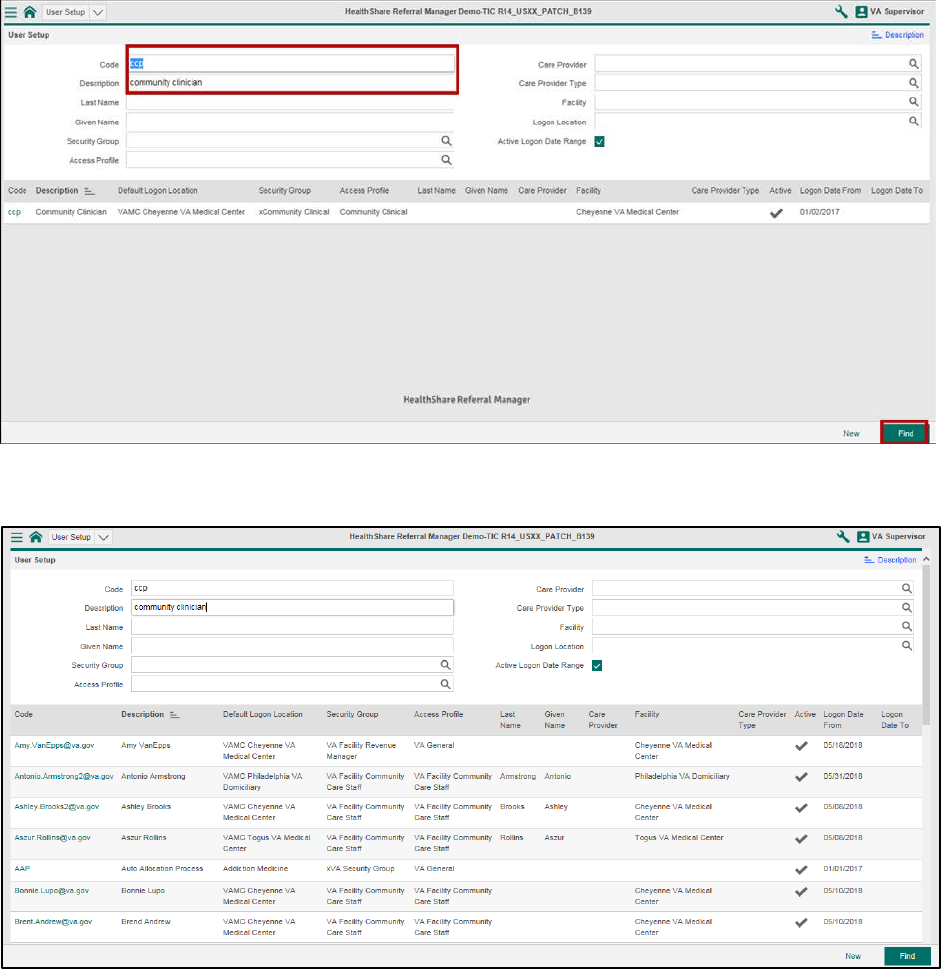Click Code input field in top window

pyautogui.click(x=290, y=63)
